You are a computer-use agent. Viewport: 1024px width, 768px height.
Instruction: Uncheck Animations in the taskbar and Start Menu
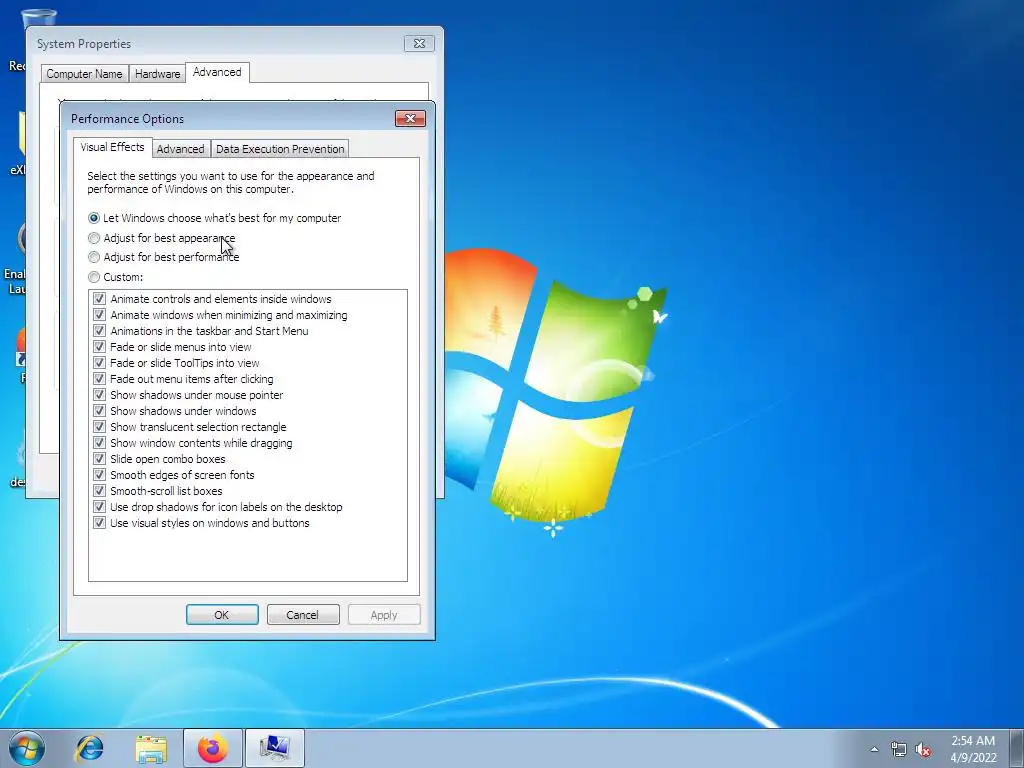point(99,331)
